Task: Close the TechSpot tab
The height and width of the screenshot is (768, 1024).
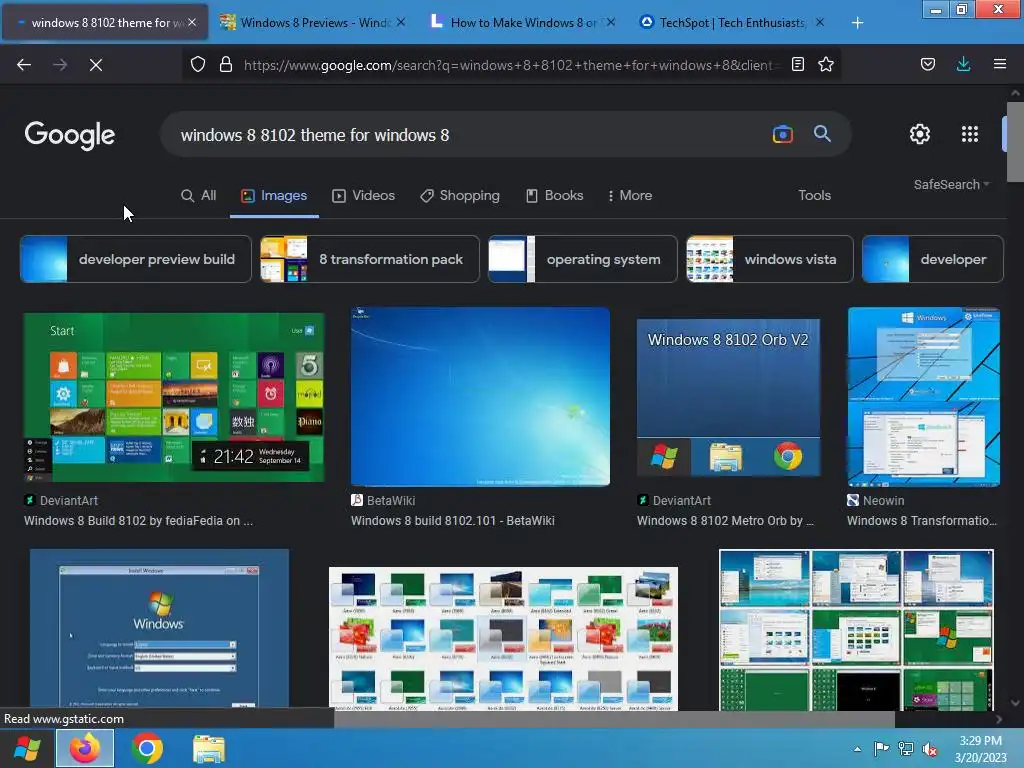Action: (820, 22)
